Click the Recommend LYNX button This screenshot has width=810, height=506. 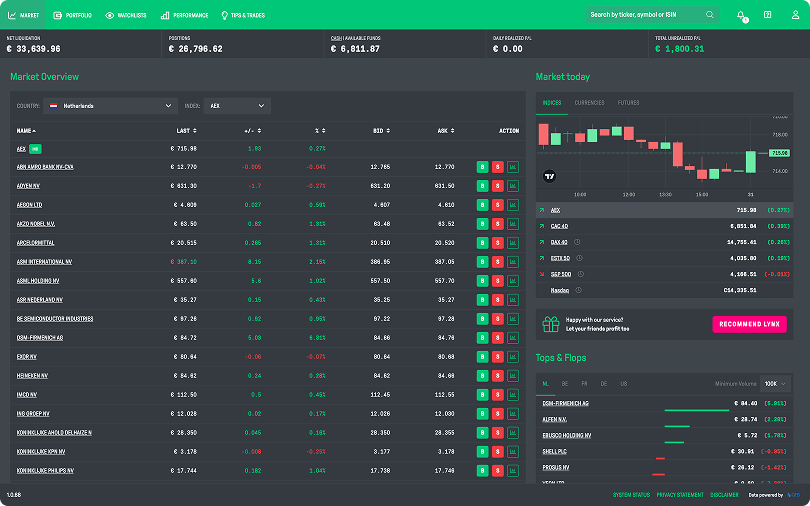coord(749,324)
